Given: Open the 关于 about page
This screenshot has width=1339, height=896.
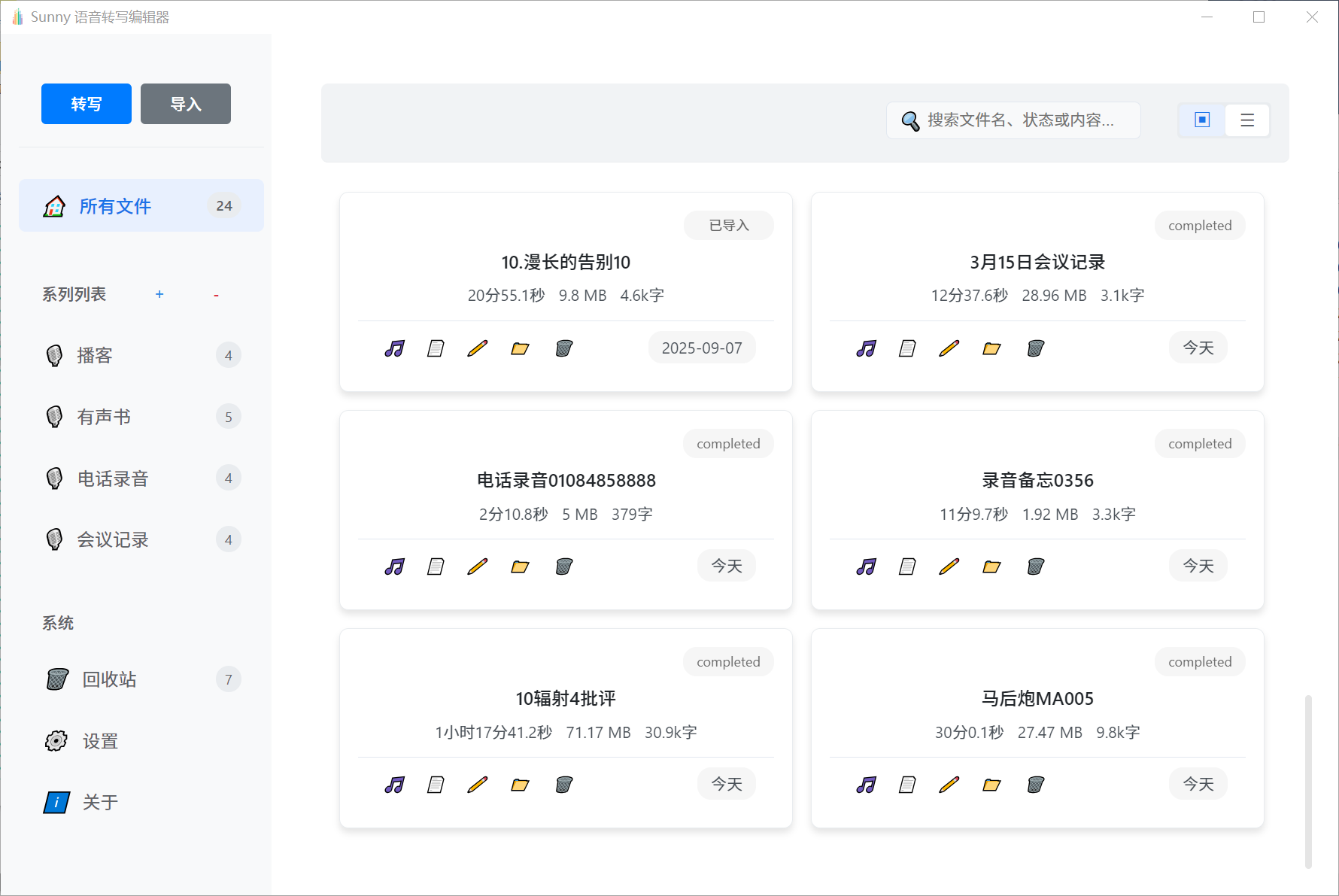Looking at the screenshot, I should (99, 802).
